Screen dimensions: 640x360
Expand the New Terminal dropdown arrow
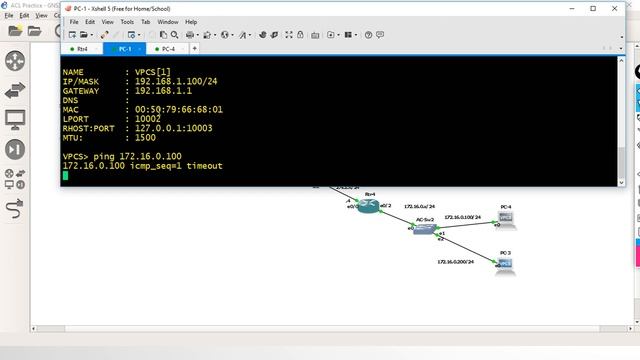pyautogui.click(x=338, y=35)
